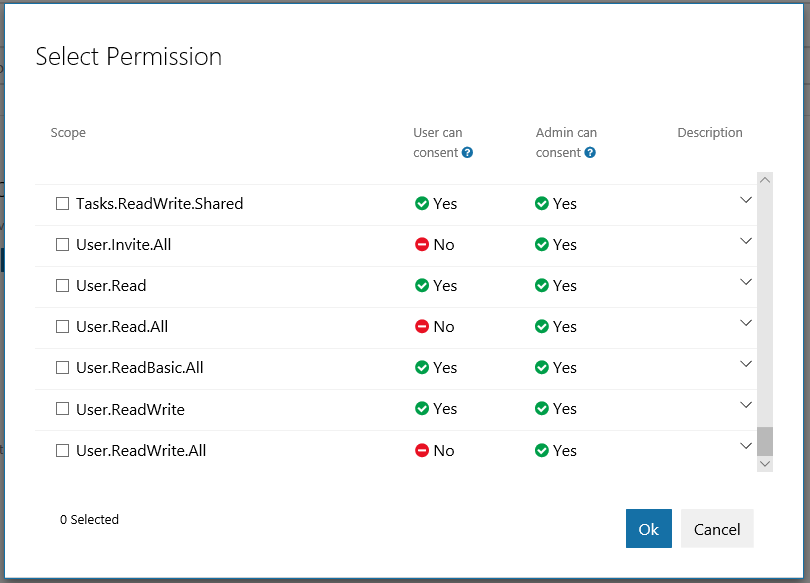Click red No icon for User.ReadWrite.All
Viewport: 810px width, 583px height.
click(422, 450)
